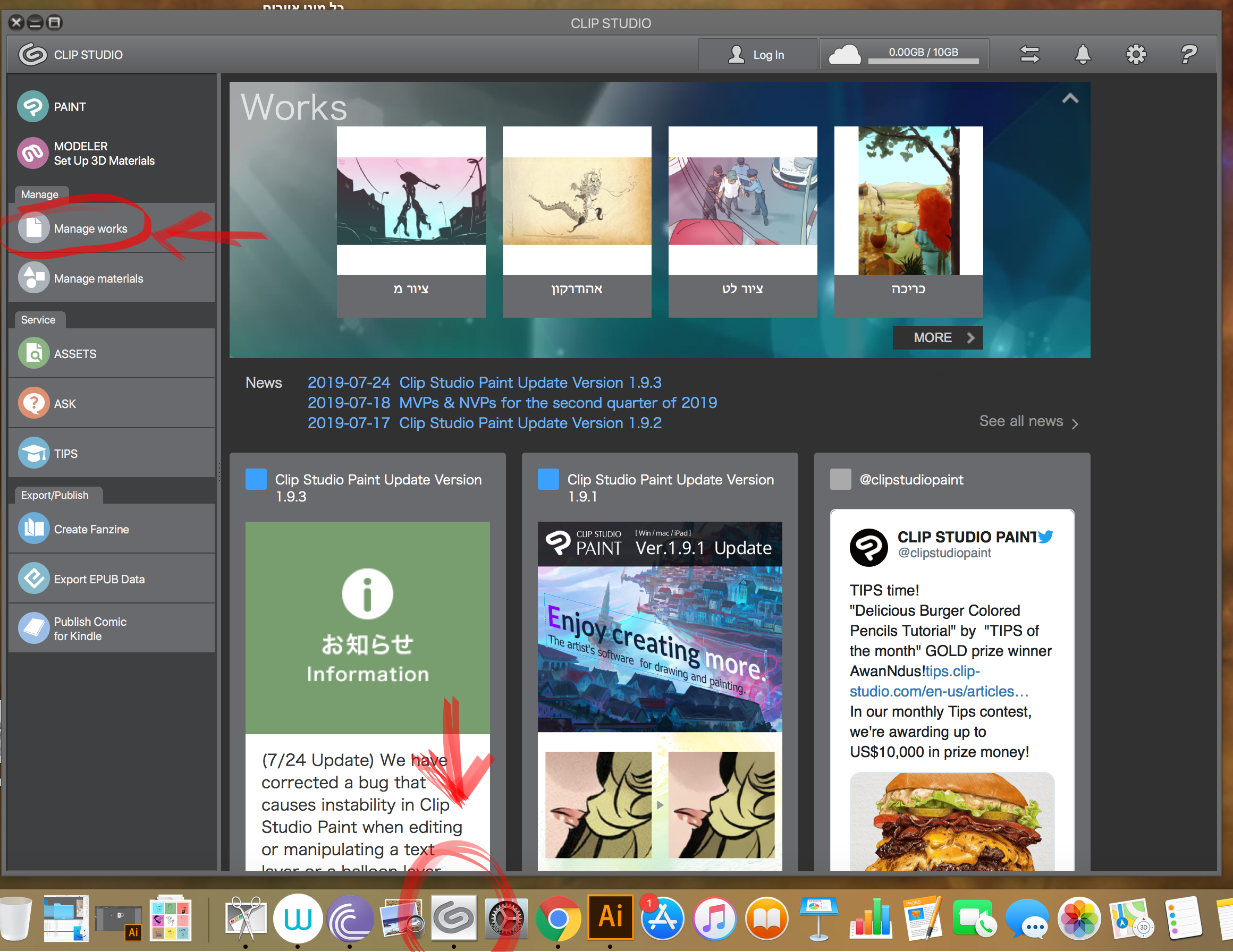
Task: Collapse the Works banner with chevron
Action: [x=1070, y=99]
